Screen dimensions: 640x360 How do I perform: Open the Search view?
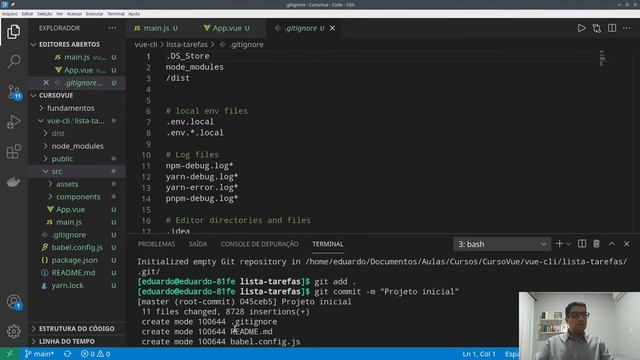tap(13, 62)
